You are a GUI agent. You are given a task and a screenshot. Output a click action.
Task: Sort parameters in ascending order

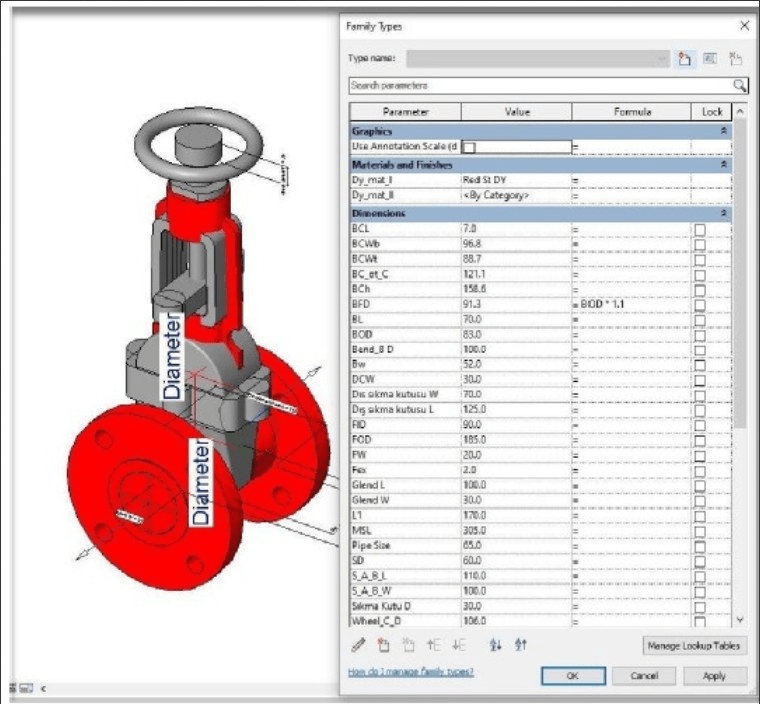click(x=495, y=645)
